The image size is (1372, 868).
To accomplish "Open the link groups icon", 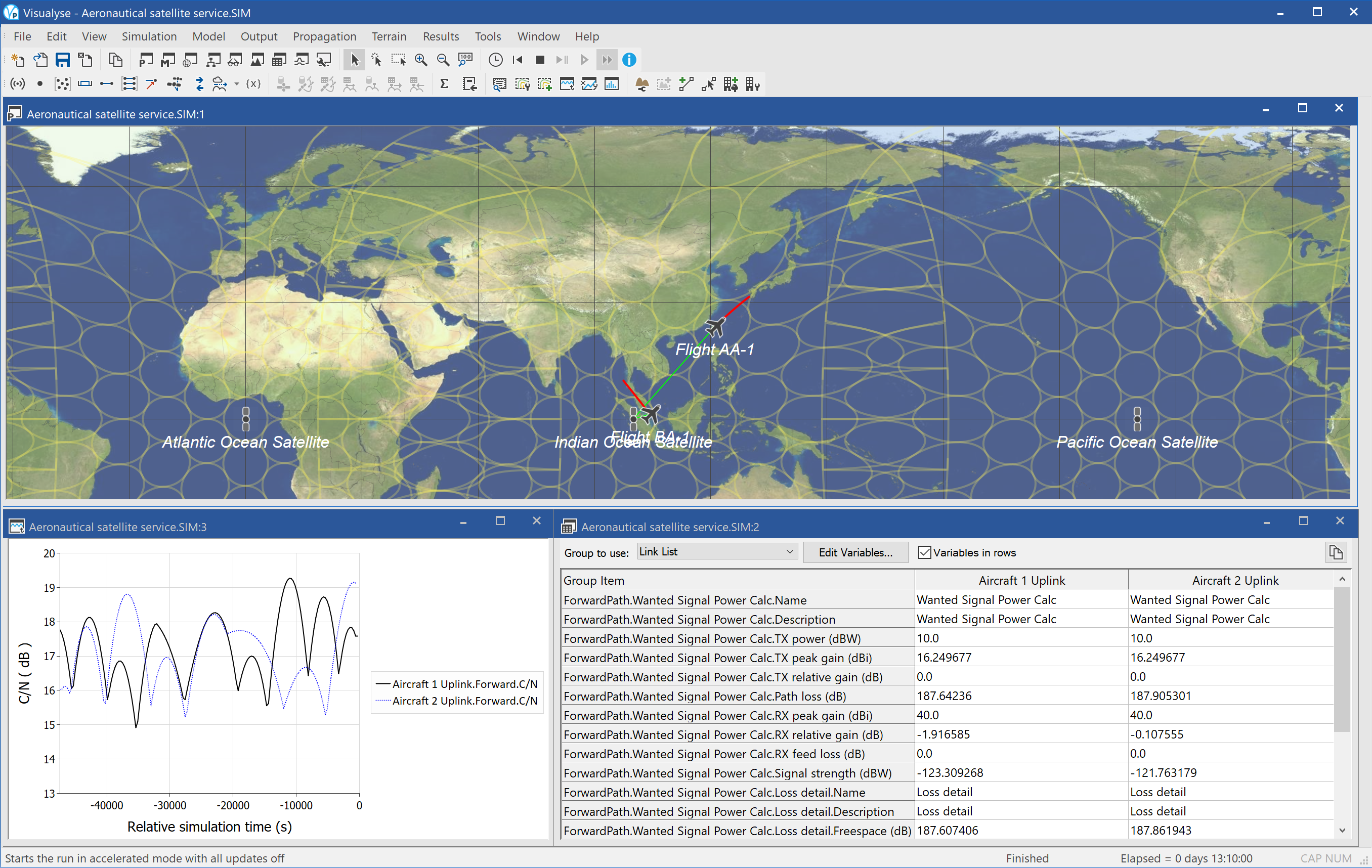I will (130, 84).
